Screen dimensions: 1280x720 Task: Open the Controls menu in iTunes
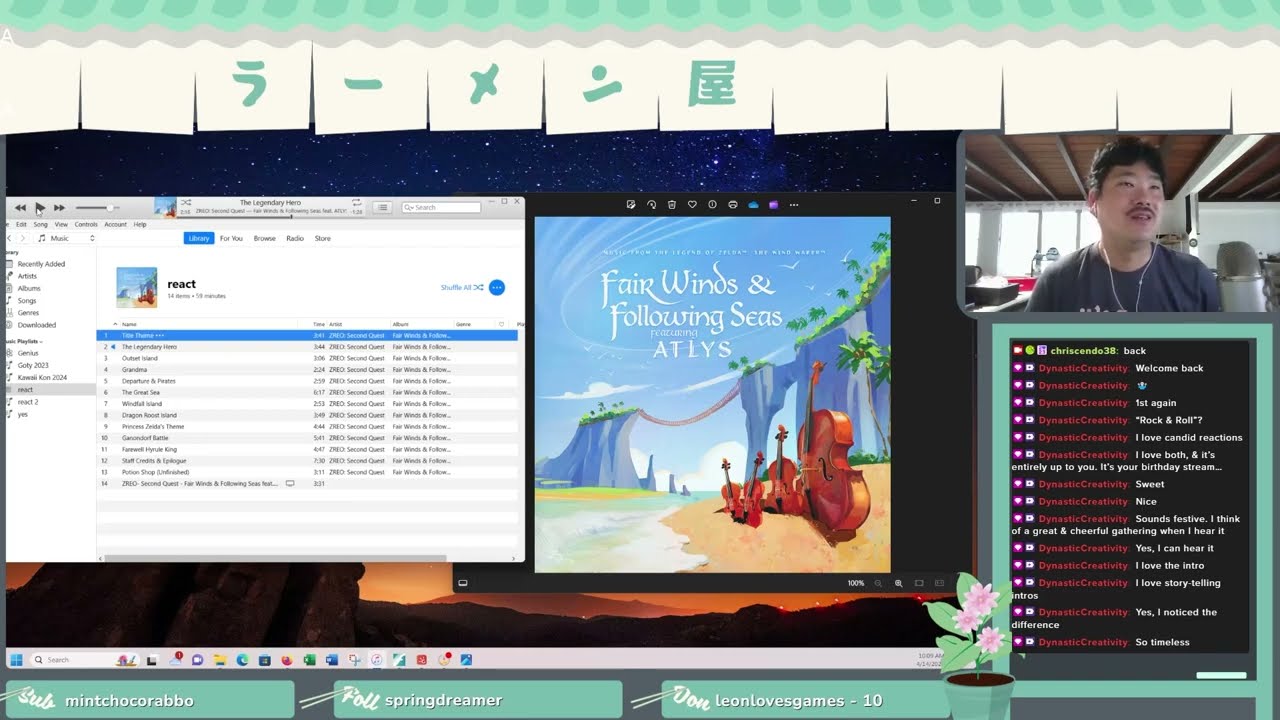[86, 224]
